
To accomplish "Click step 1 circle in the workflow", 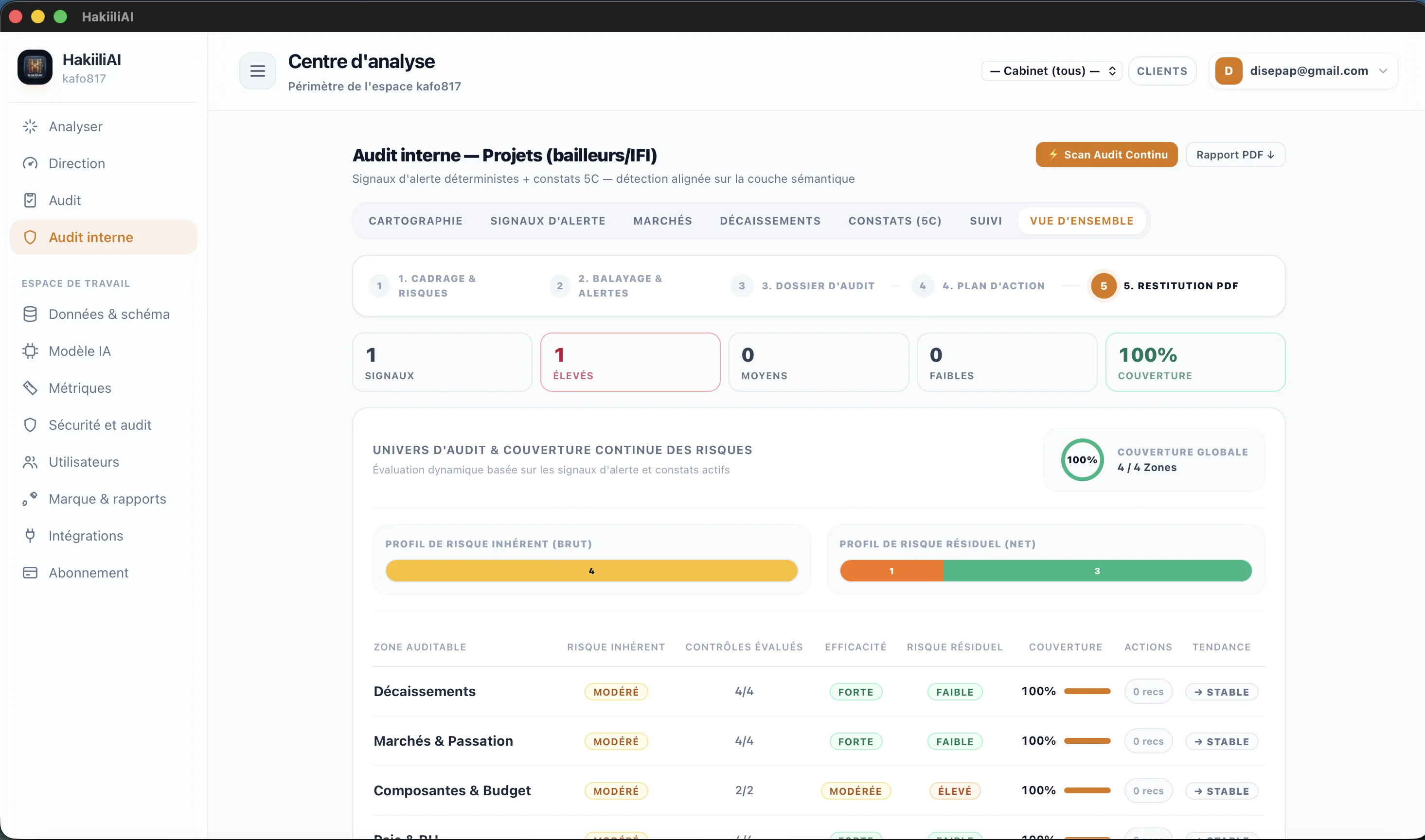I will (x=379, y=286).
